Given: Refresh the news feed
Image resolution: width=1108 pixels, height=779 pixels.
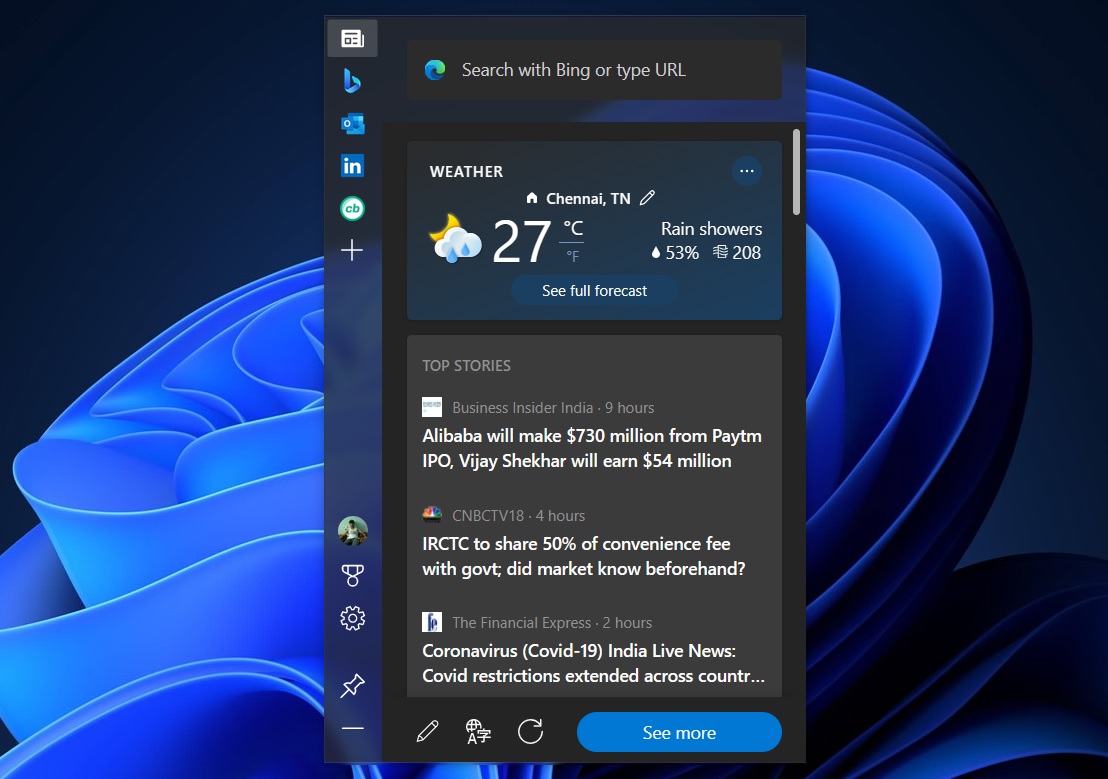Looking at the screenshot, I should click(530, 731).
